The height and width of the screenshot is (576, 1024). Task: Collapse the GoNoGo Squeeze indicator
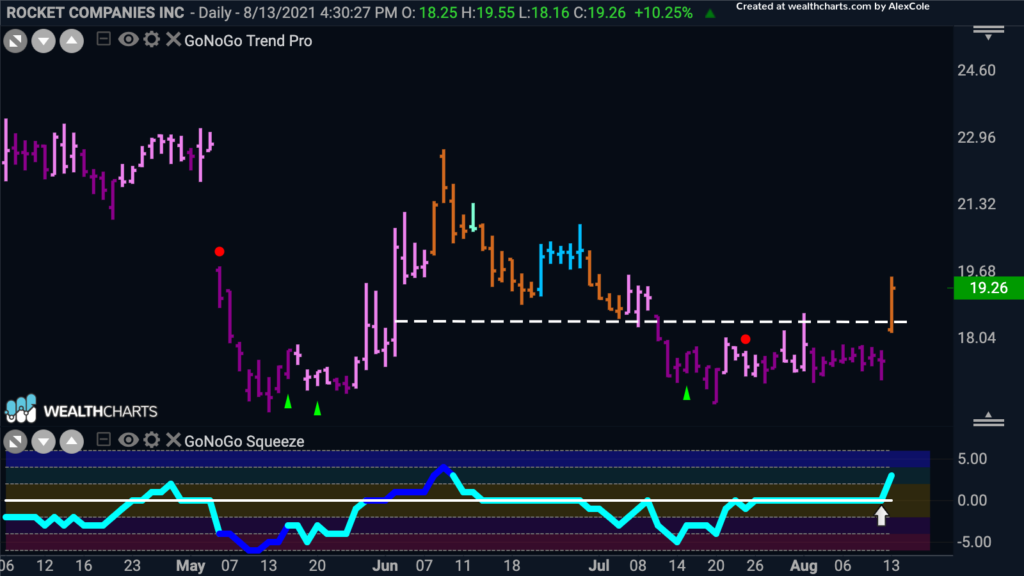103,440
